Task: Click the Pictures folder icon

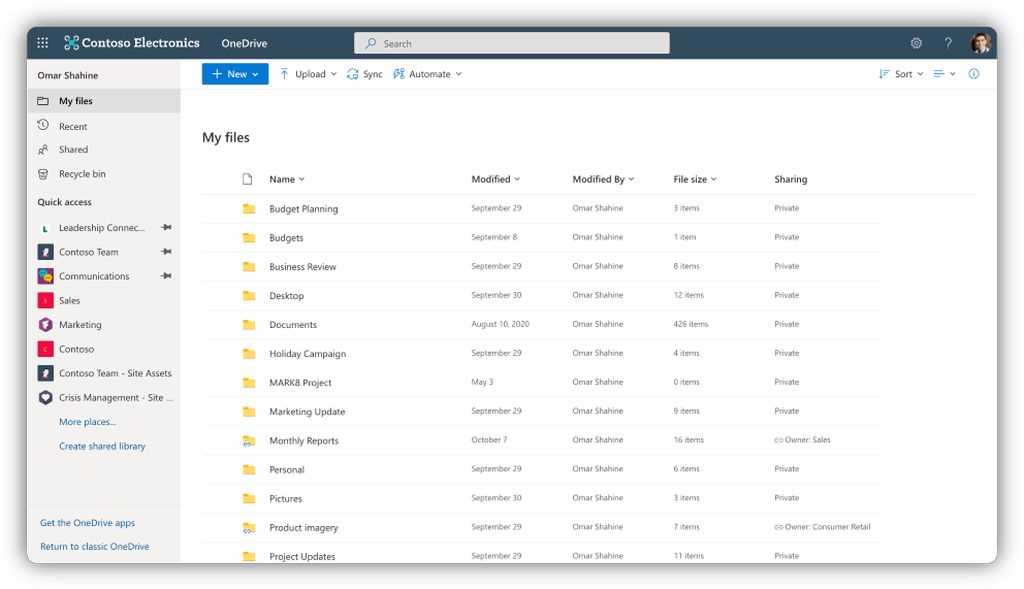Action: [x=249, y=498]
